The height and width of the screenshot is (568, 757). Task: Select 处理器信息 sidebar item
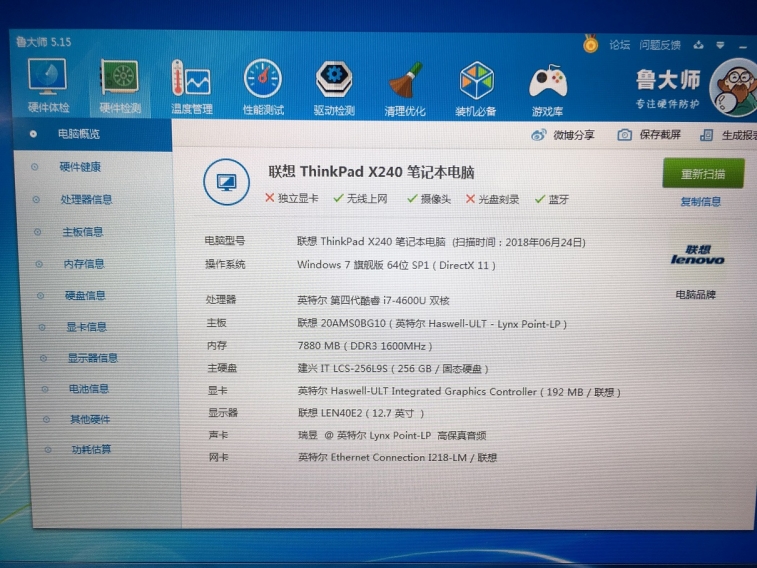[x=86, y=199]
